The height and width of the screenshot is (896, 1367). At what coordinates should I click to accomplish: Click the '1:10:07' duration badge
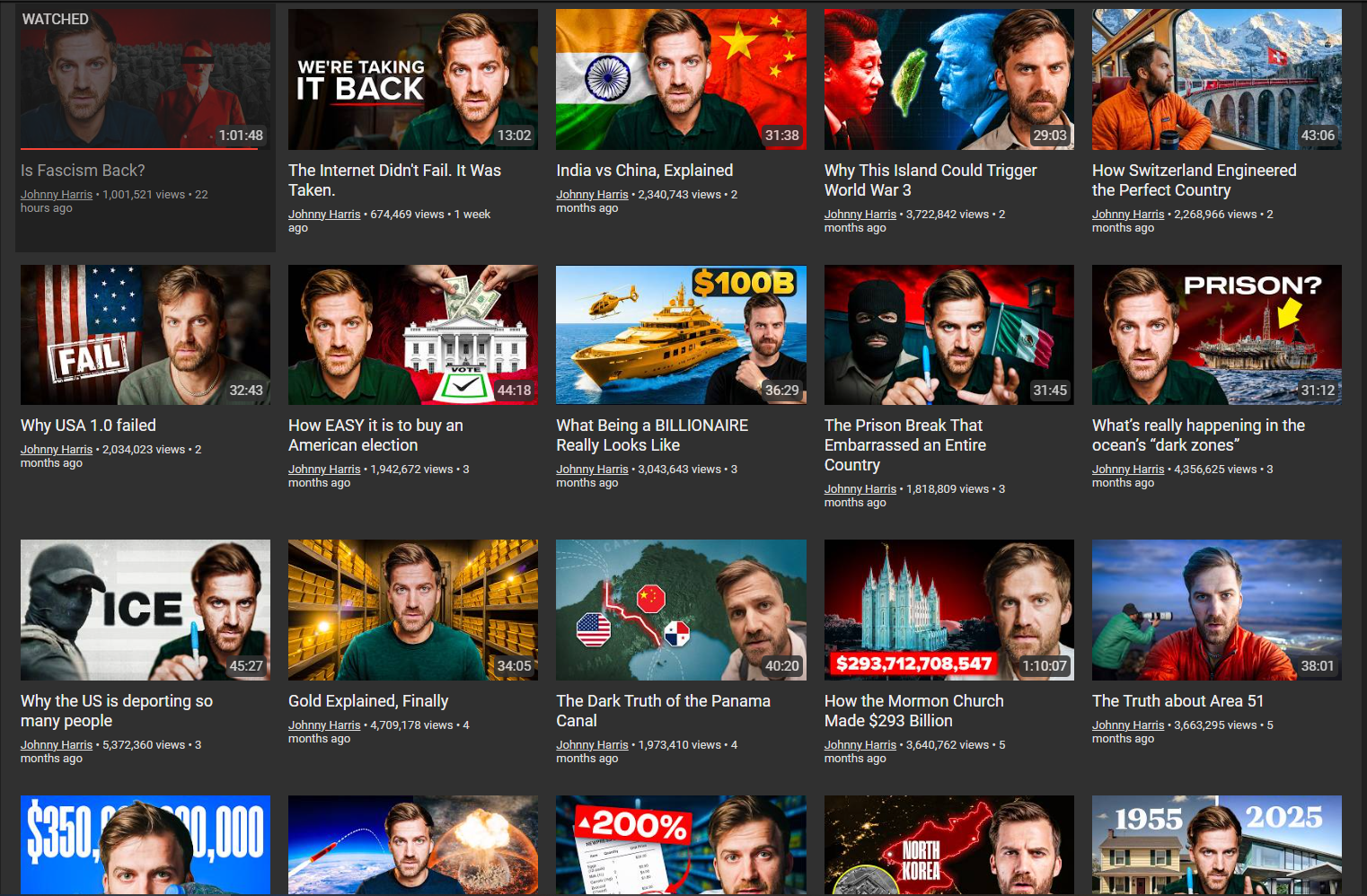pos(1045,666)
